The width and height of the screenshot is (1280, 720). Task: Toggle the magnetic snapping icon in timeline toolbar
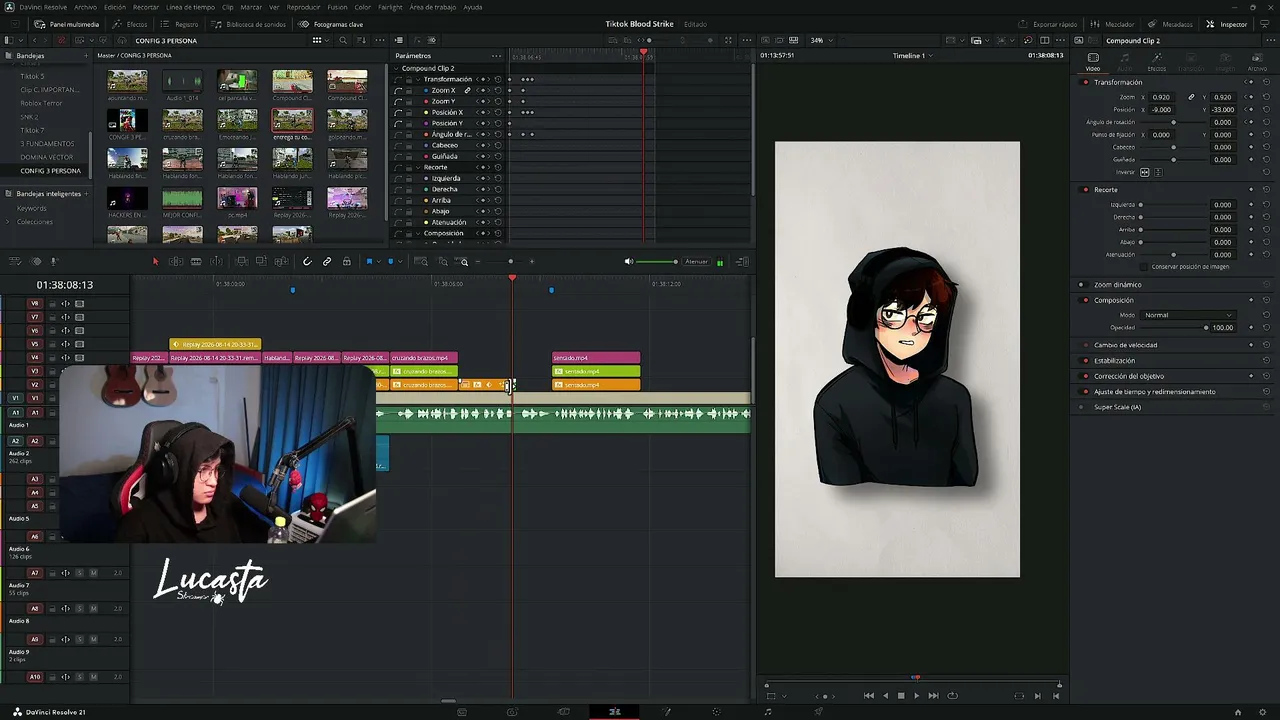pos(307,262)
